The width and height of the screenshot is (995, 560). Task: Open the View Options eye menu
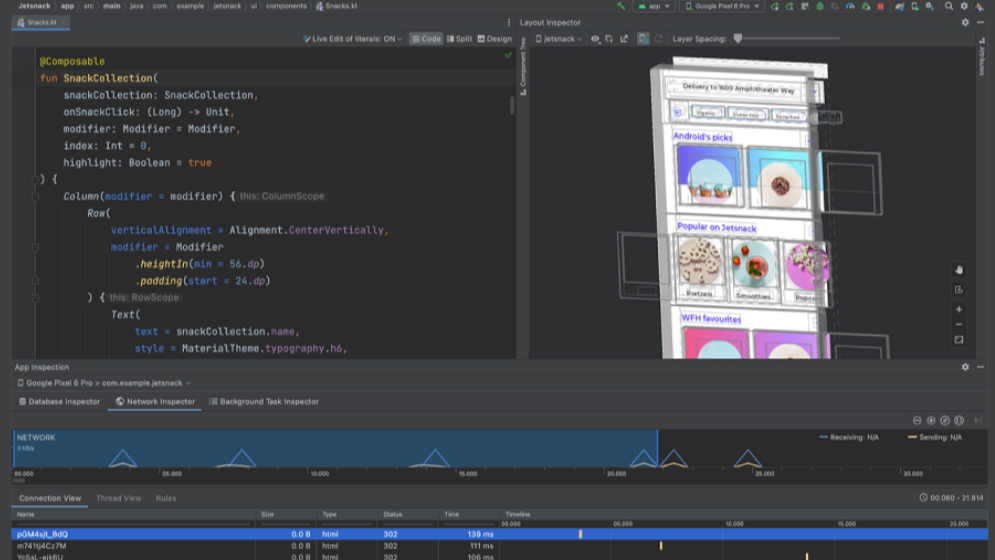coord(595,39)
